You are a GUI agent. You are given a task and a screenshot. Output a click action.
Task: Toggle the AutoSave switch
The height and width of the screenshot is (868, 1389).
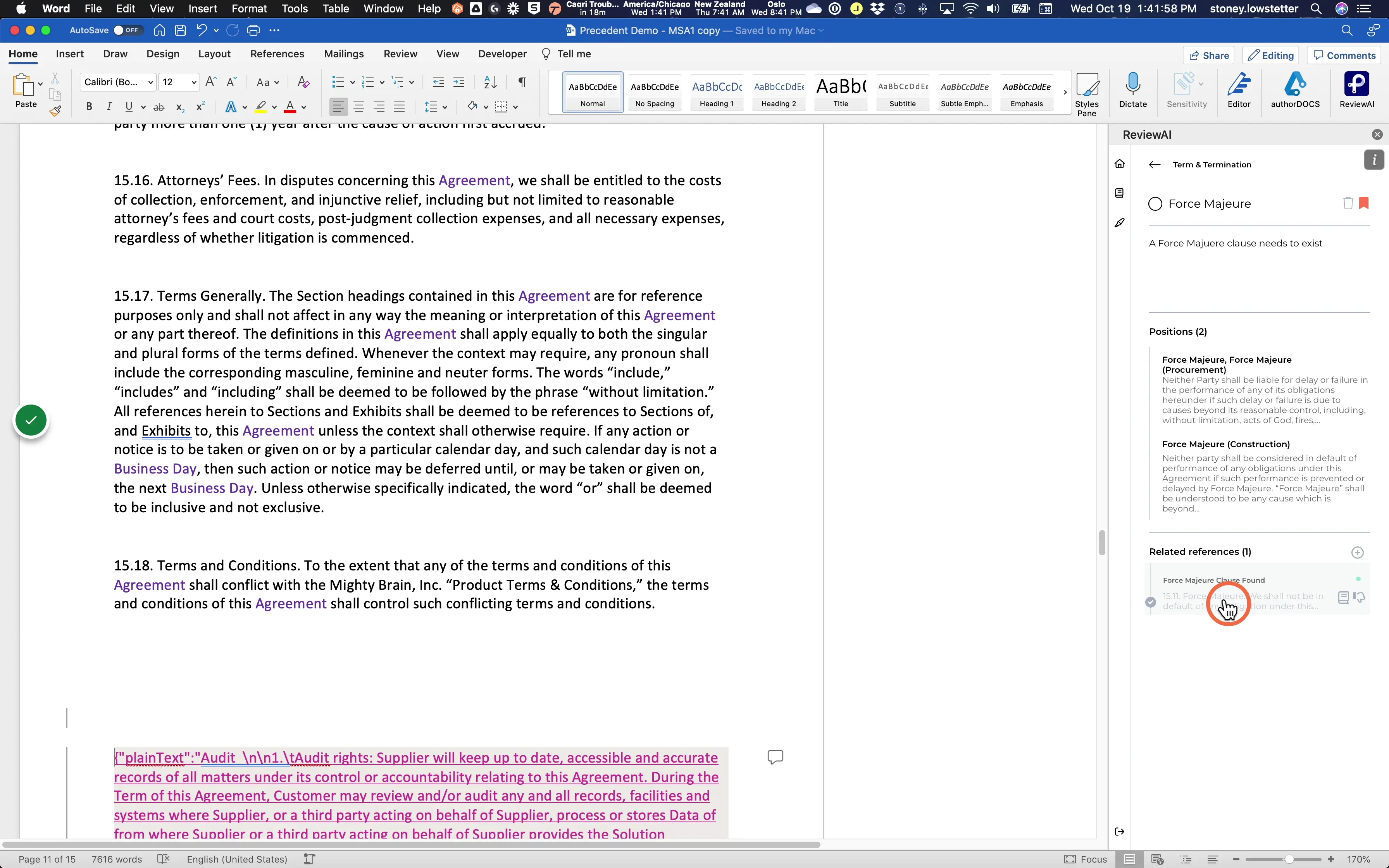[128, 31]
